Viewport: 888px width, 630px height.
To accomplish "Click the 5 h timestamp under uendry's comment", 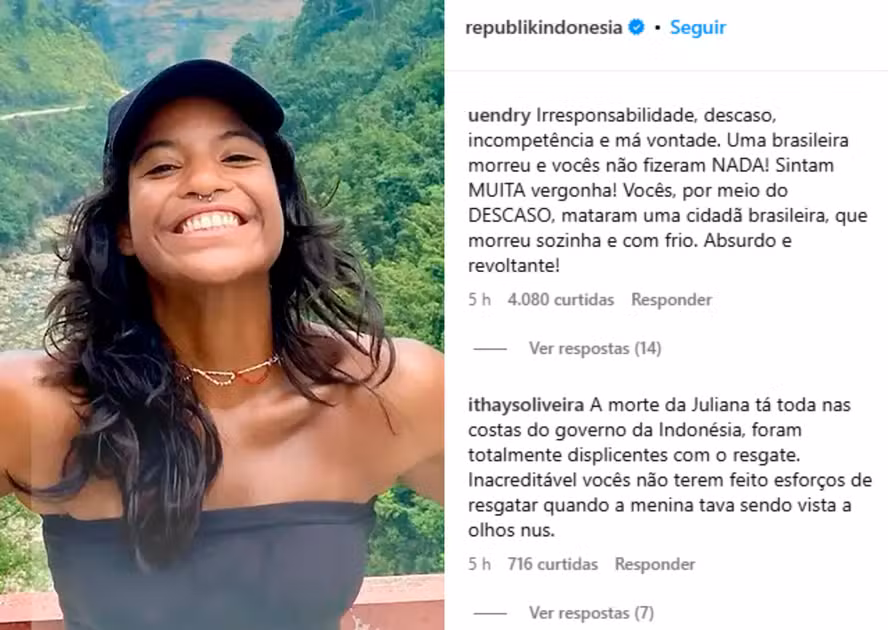I will point(479,300).
